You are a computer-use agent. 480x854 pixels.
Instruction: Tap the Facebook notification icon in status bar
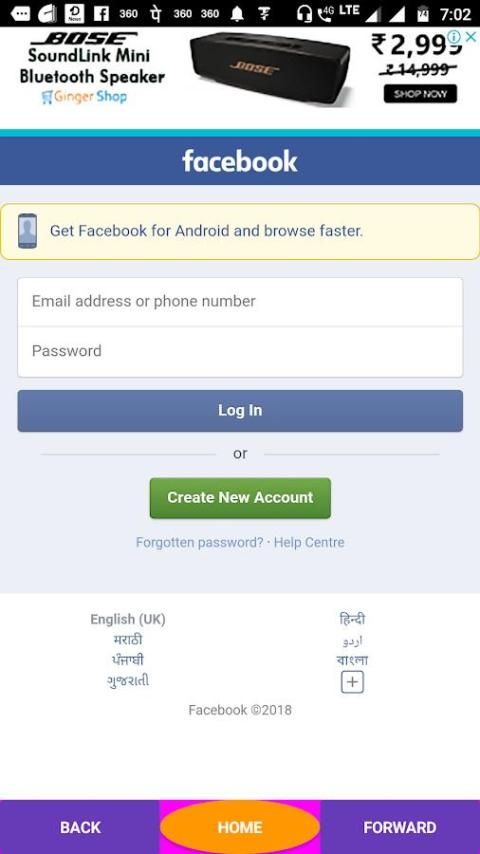coord(101,13)
